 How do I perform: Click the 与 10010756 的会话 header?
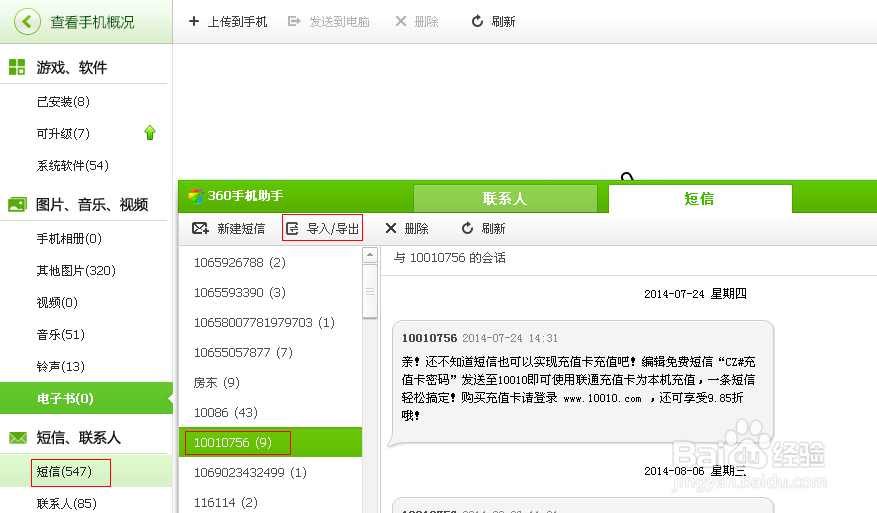coord(450,258)
